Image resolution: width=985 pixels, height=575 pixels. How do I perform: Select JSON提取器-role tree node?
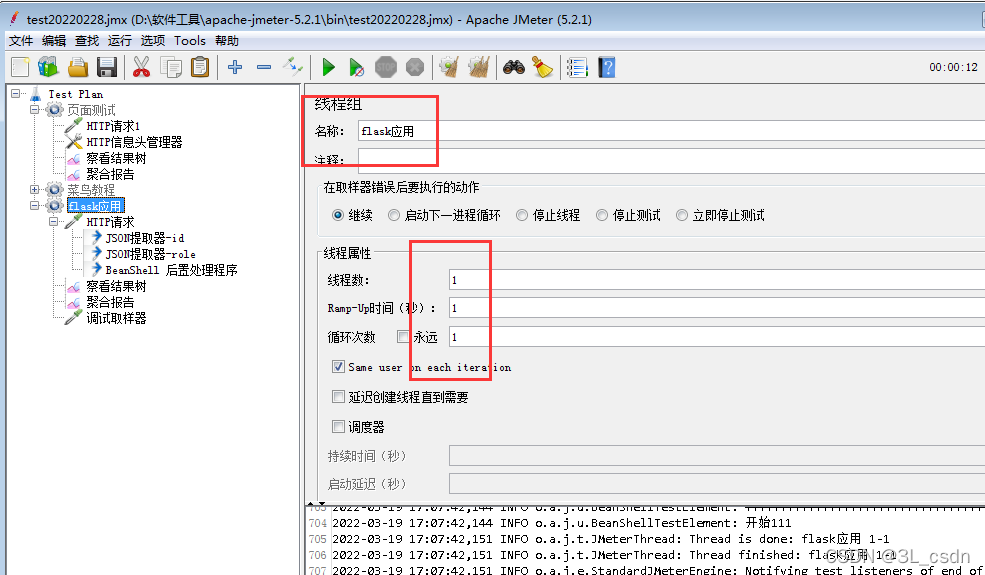150,254
